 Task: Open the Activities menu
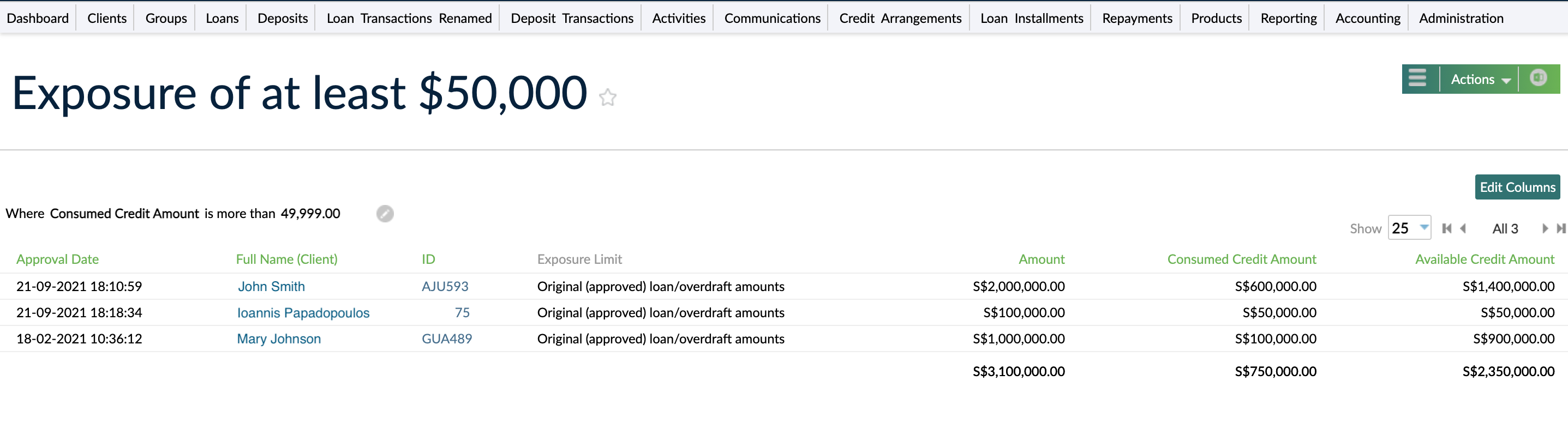coord(679,18)
